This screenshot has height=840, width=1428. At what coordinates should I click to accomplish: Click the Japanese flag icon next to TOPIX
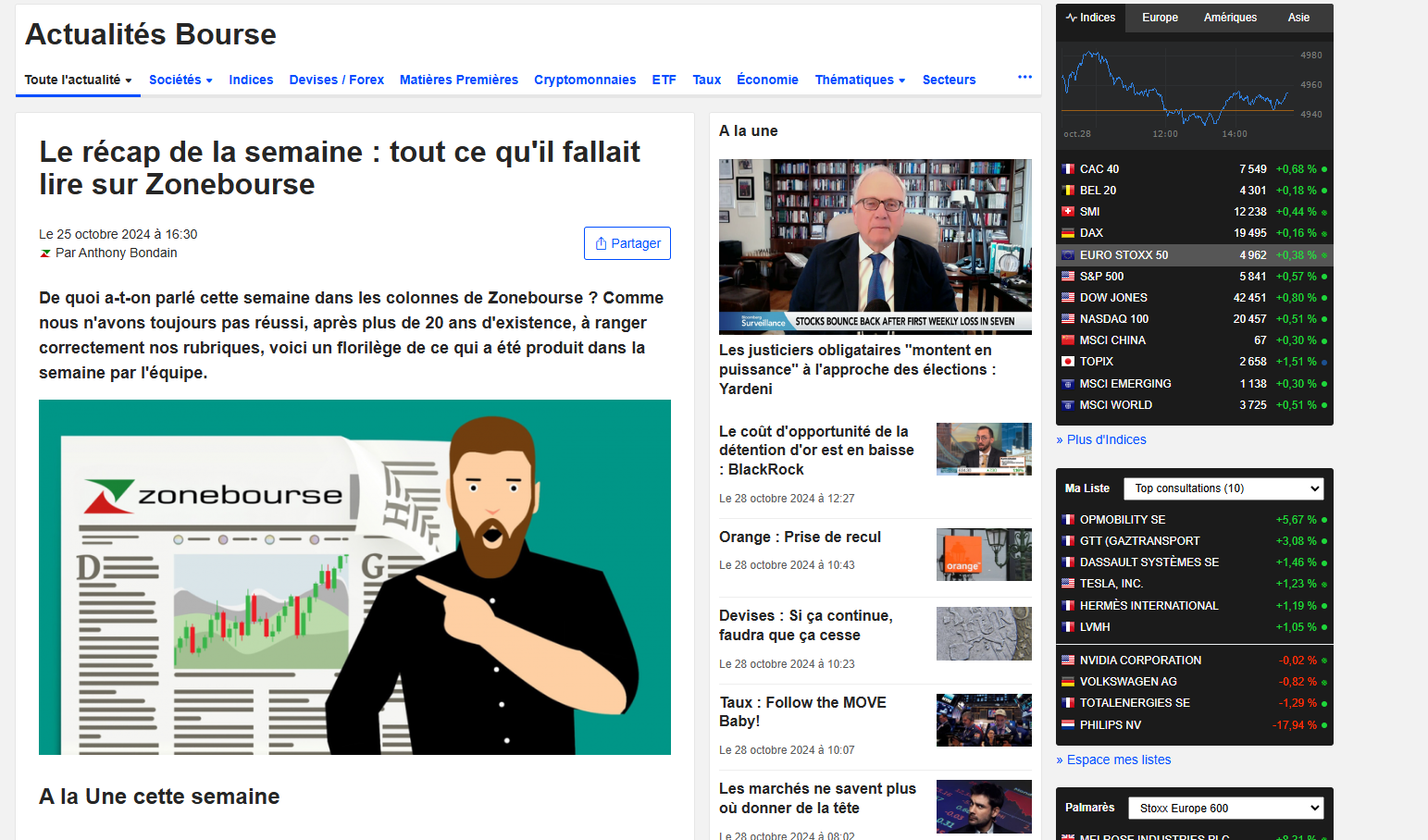click(x=1068, y=362)
